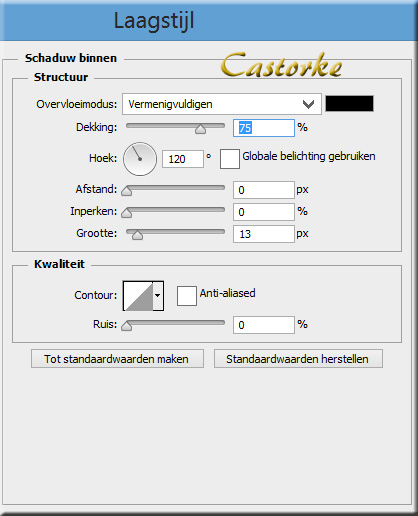Select the Afstand pixel input field

pyautogui.click(x=264, y=190)
